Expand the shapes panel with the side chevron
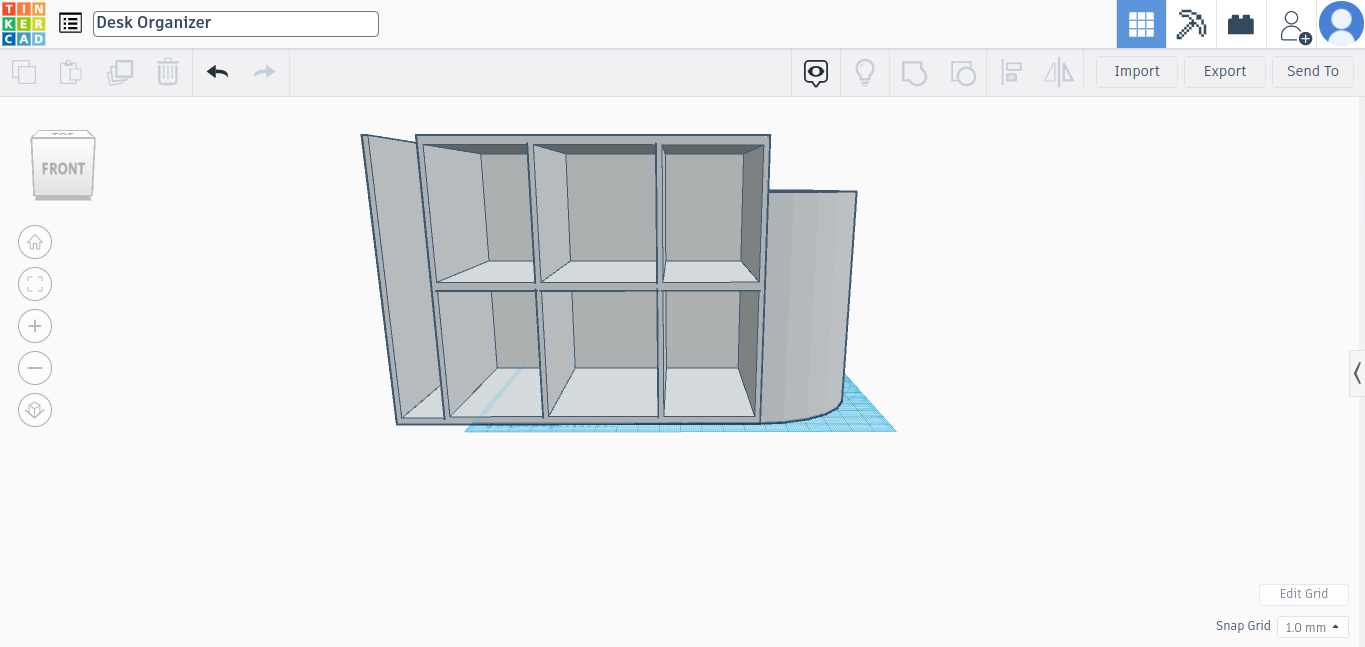Image resolution: width=1365 pixels, height=647 pixels. (1356, 373)
